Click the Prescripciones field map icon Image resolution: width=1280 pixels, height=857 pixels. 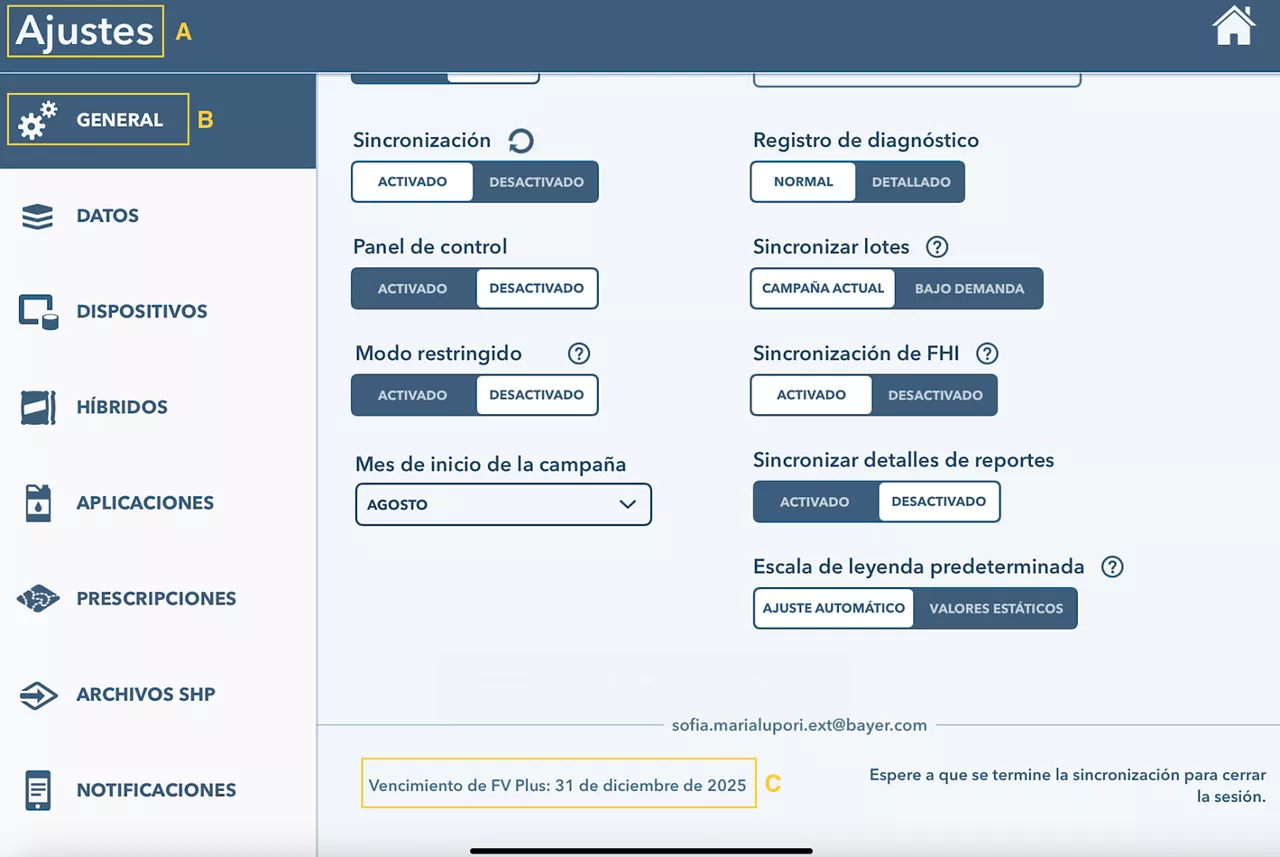(x=37, y=598)
